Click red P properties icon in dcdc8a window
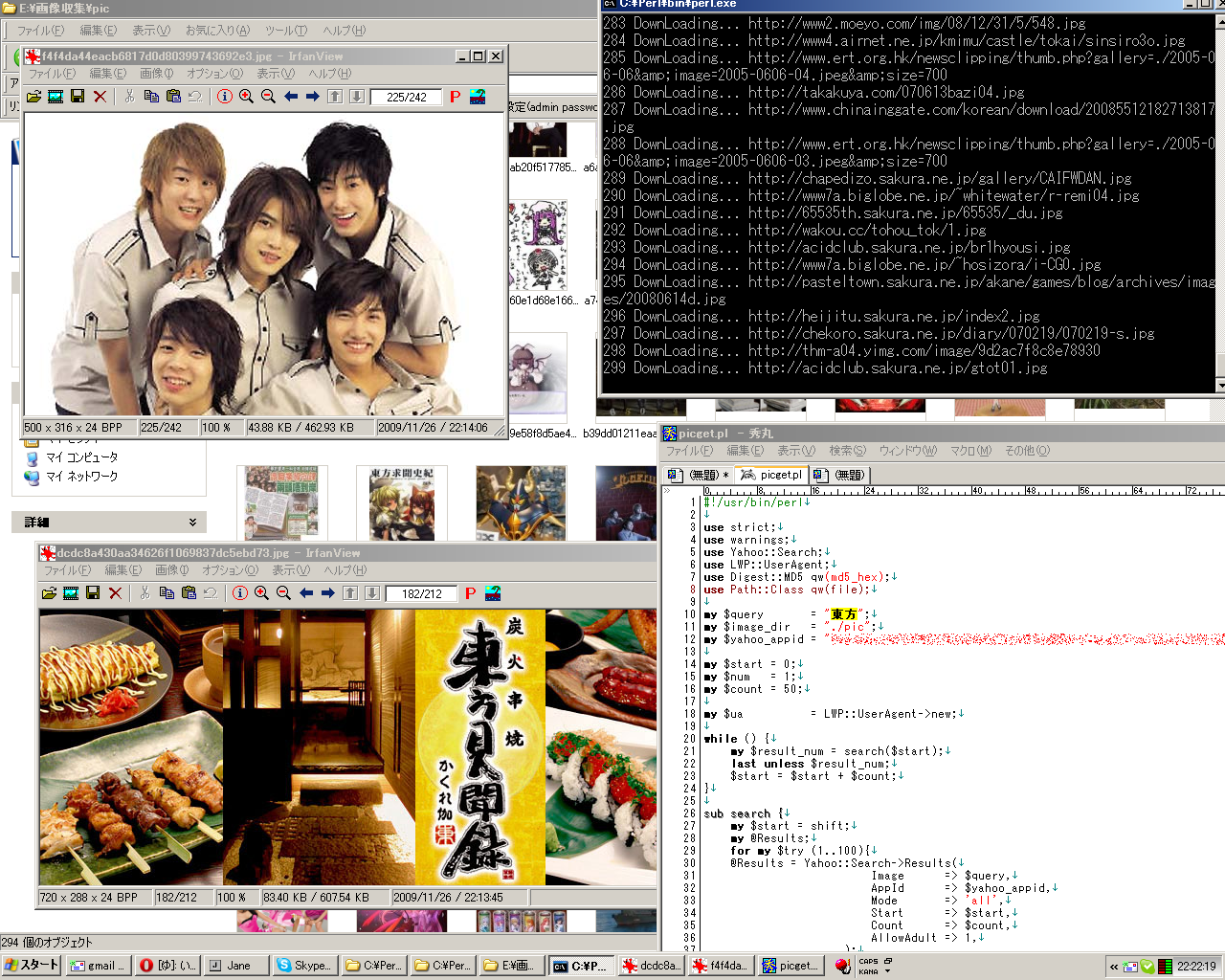The height and width of the screenshot is (980, 1225). click(470, 593)
